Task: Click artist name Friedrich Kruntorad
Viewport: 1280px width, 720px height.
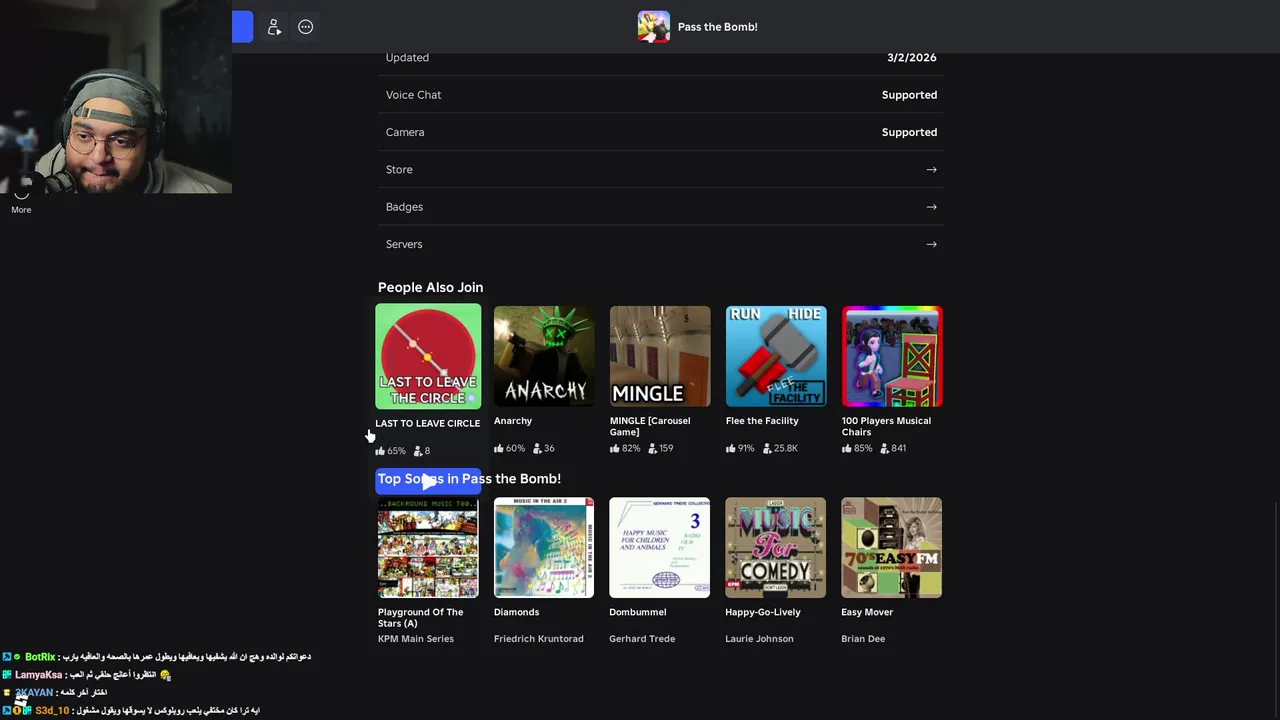Action: [539, 639]
